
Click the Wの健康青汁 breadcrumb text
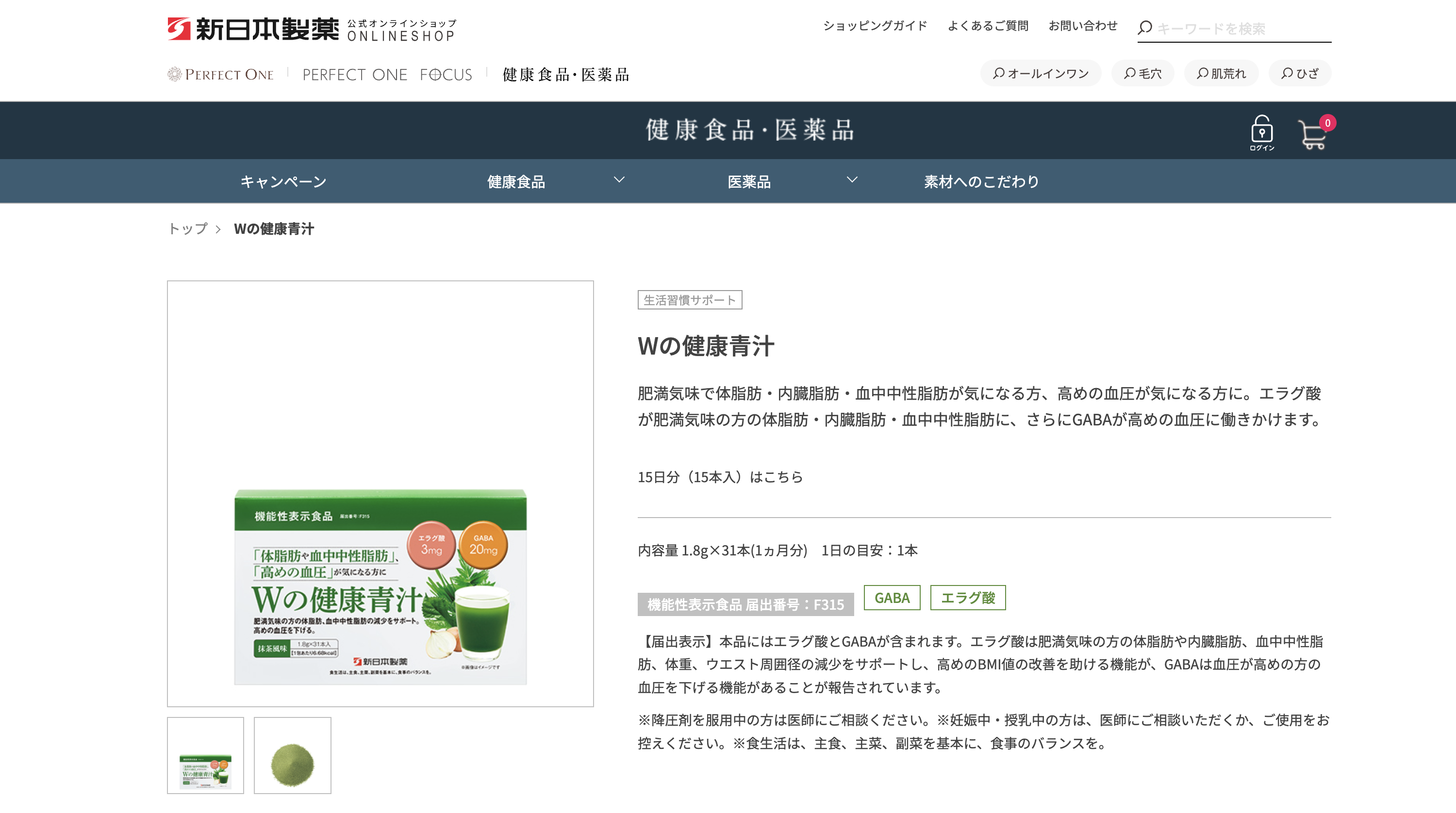(x=274, y=229)
